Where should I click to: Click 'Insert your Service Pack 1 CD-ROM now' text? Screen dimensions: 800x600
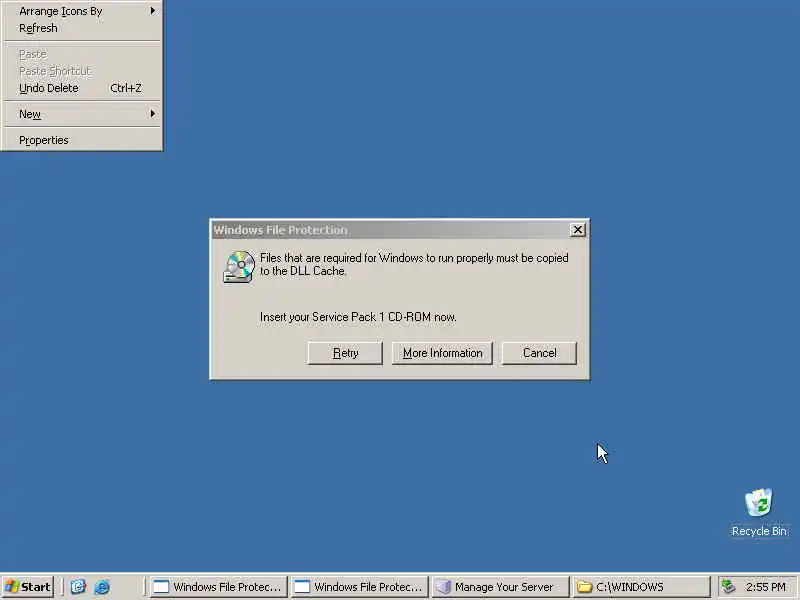[x=358, y=317]
